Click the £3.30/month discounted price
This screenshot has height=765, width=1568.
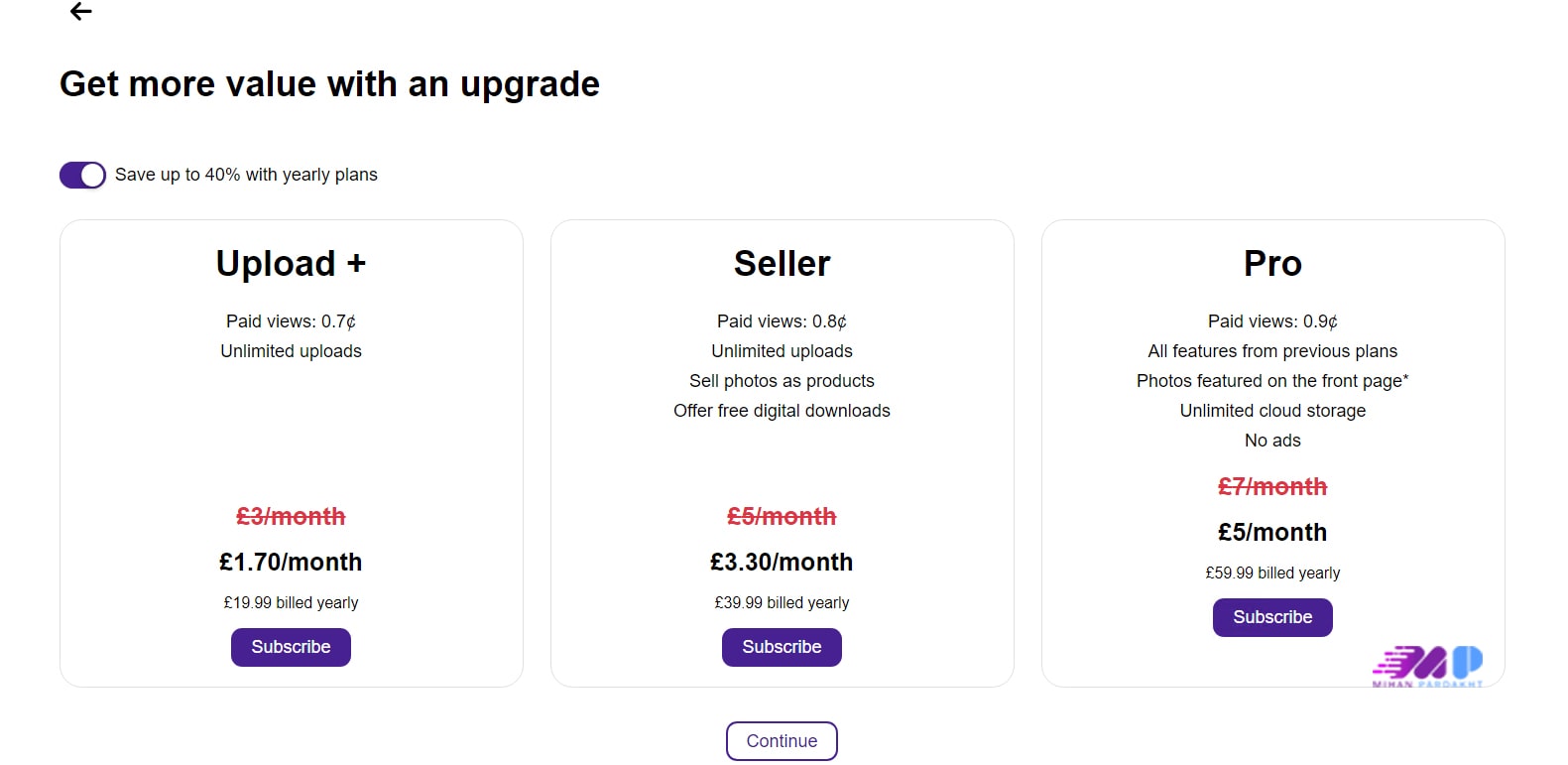[782, 563]
